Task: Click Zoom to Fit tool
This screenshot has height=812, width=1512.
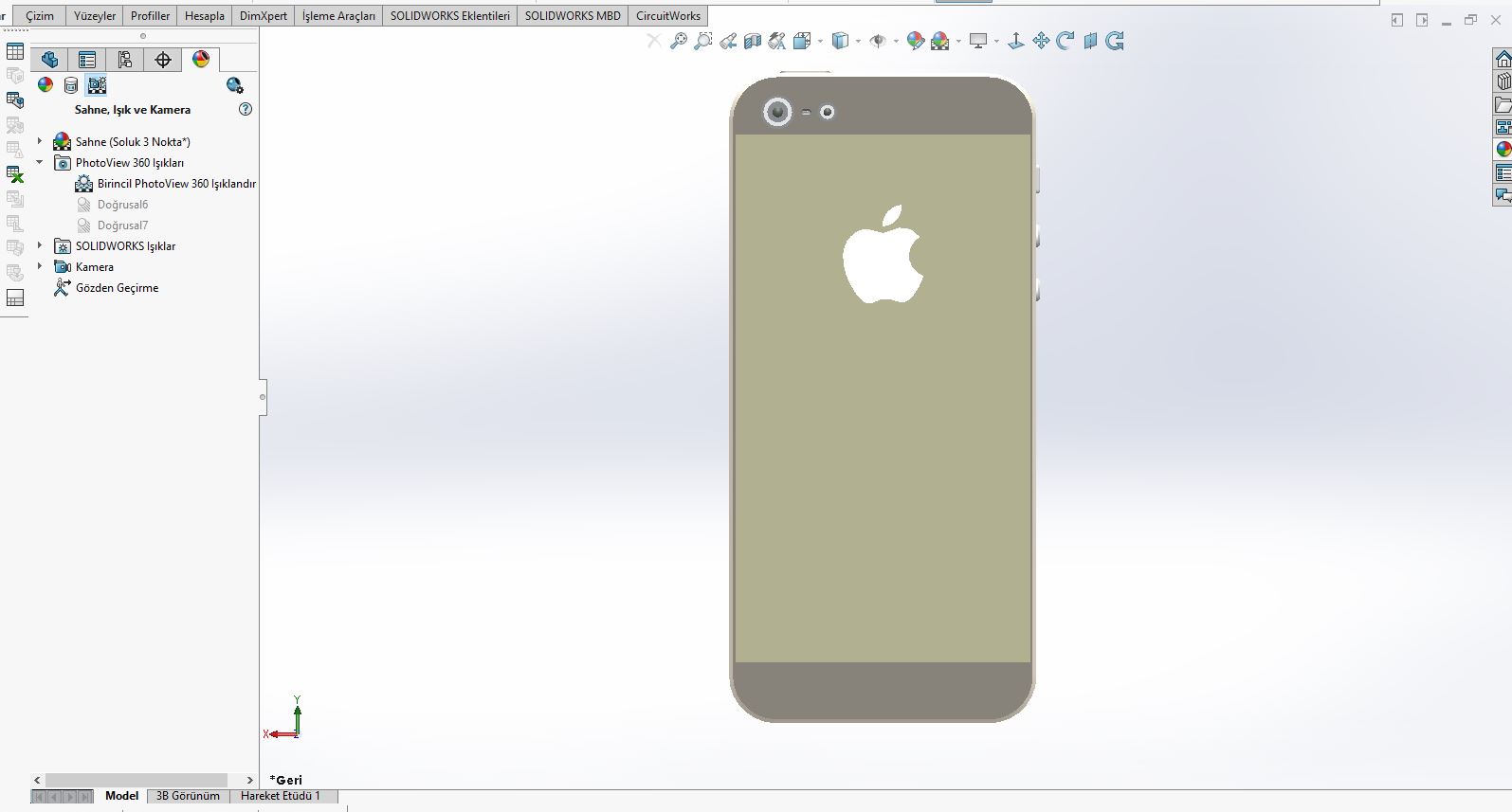Action: click(679, 41)
